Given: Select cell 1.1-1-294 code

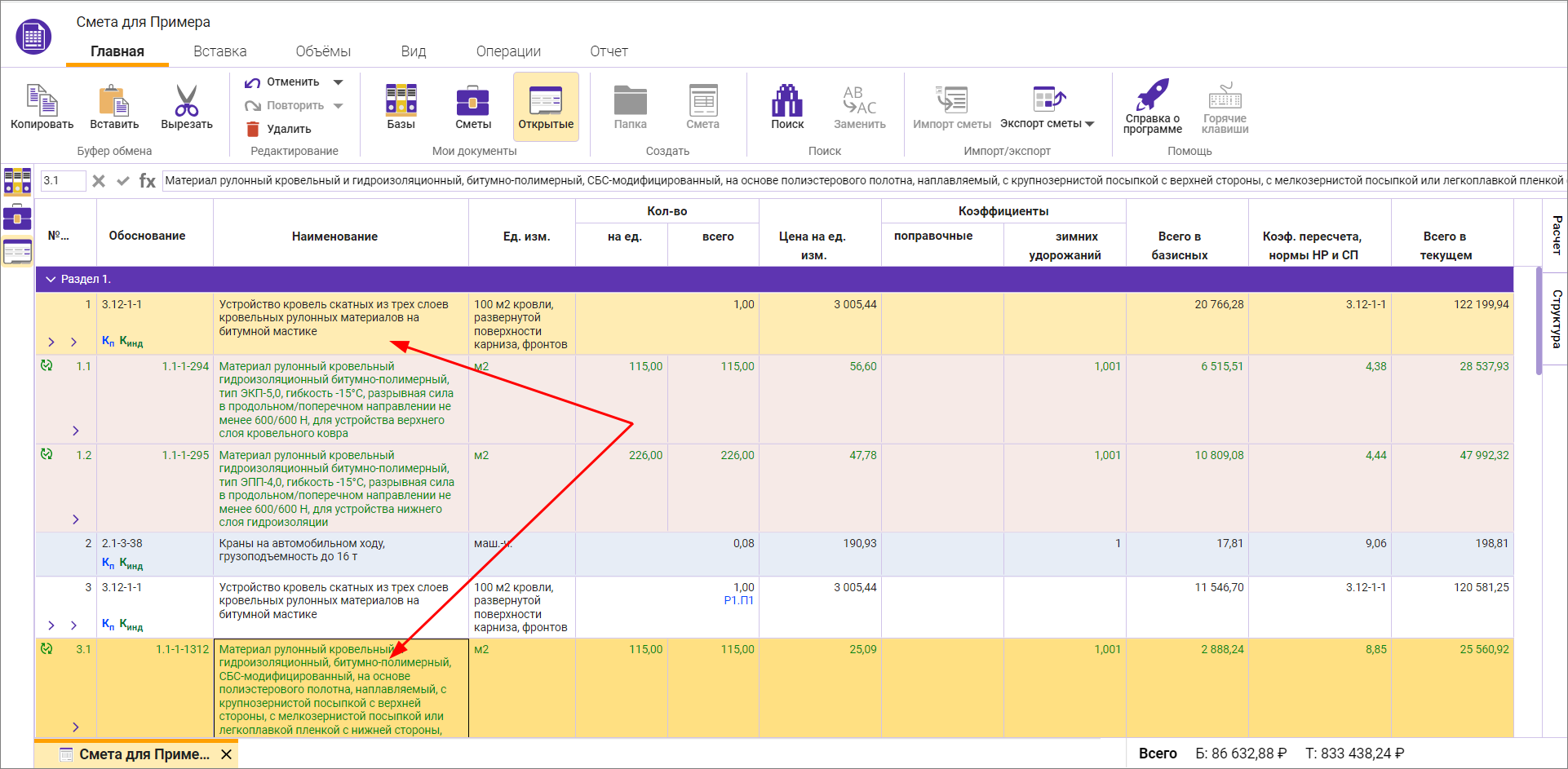Looking at the screenshot, I should tap(155, 399).
